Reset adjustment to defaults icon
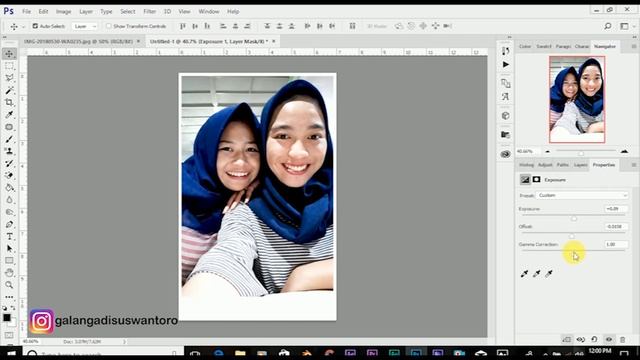Image resolution: width=640 pixels, height=360 pixels. click(594, 339)
